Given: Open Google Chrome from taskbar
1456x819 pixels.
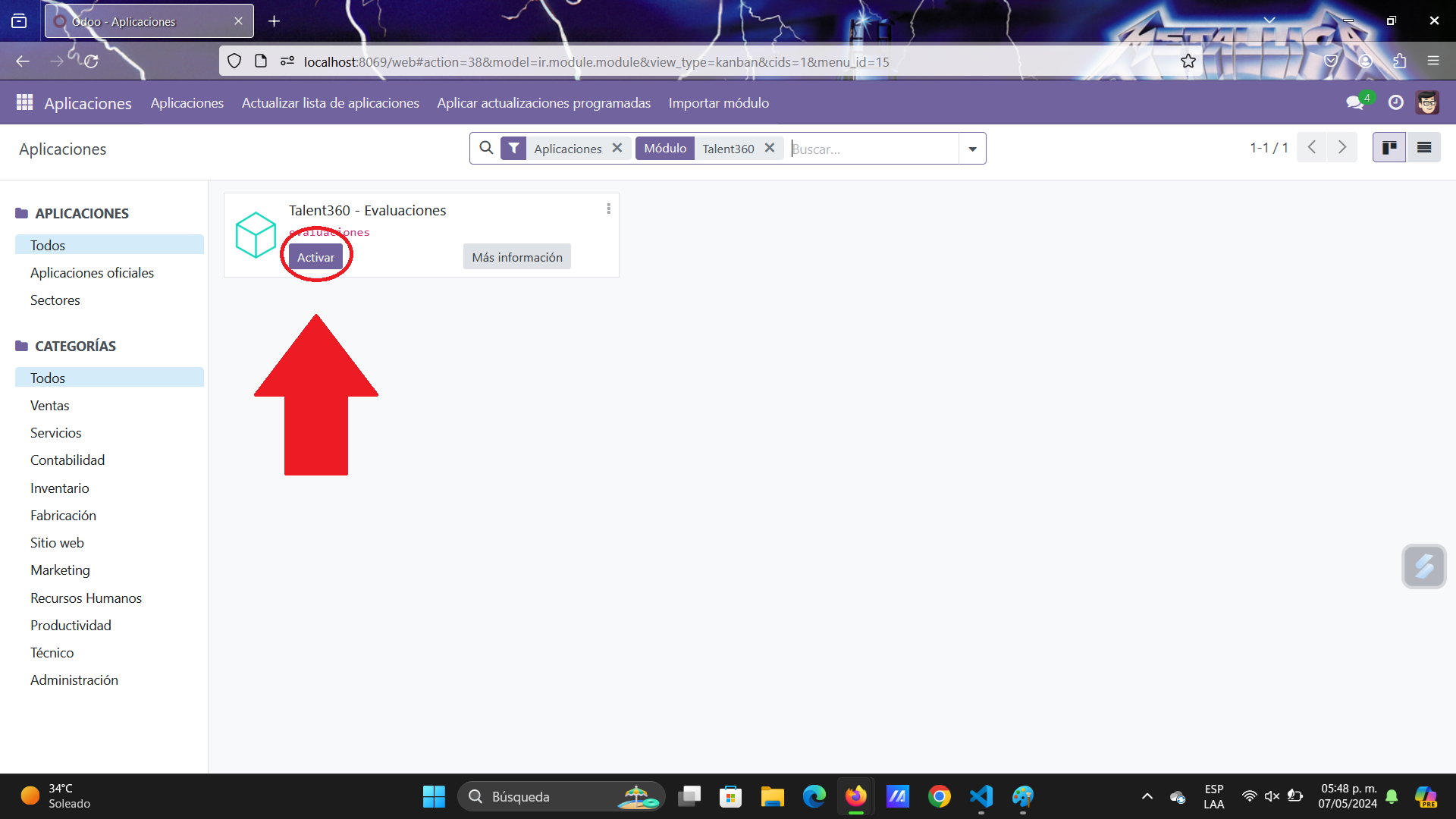Looking at the screenshot, I should (939, 796).
